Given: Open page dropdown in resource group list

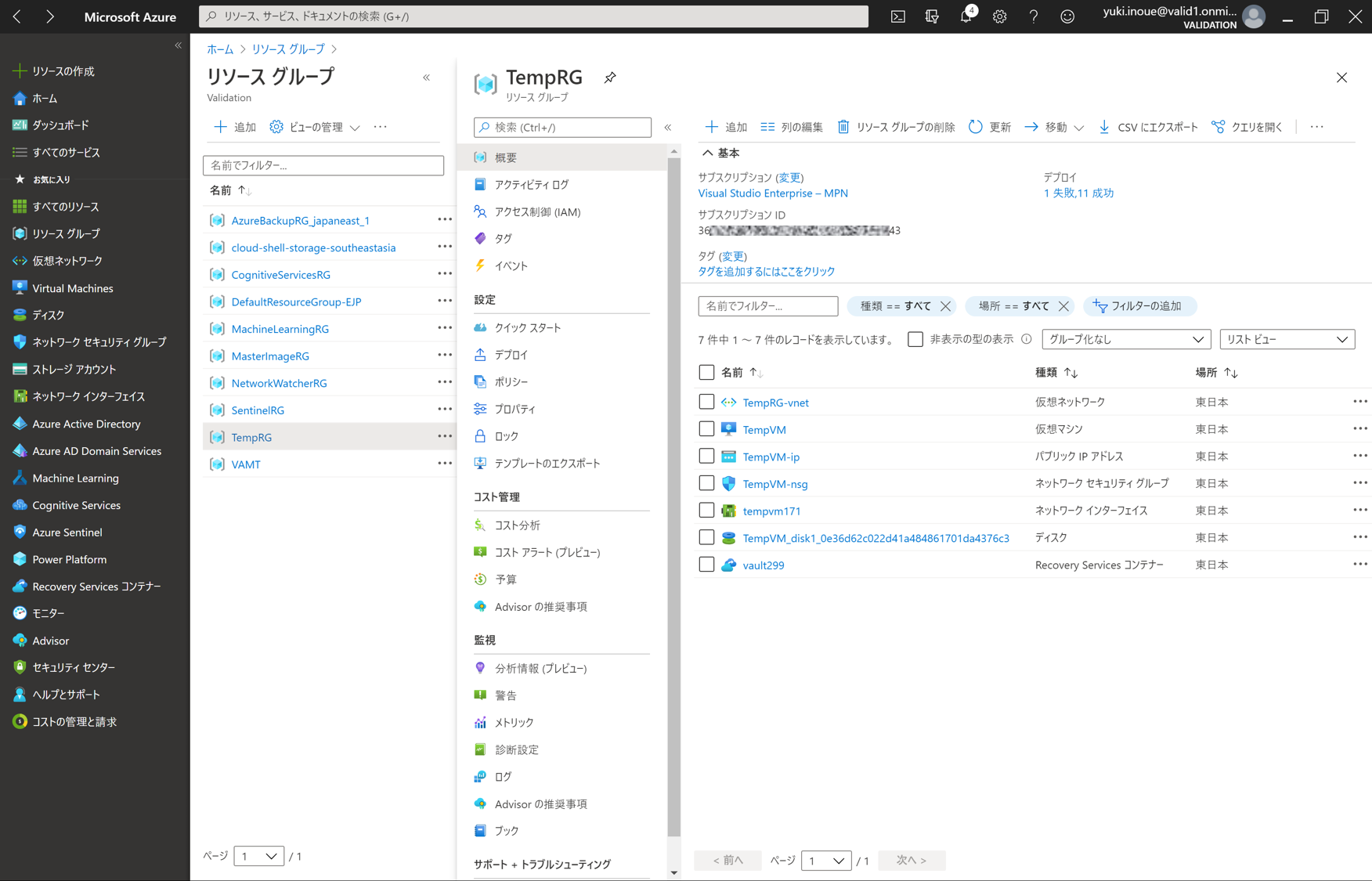Looking at the screenshot, I should (x=259, y=856).
